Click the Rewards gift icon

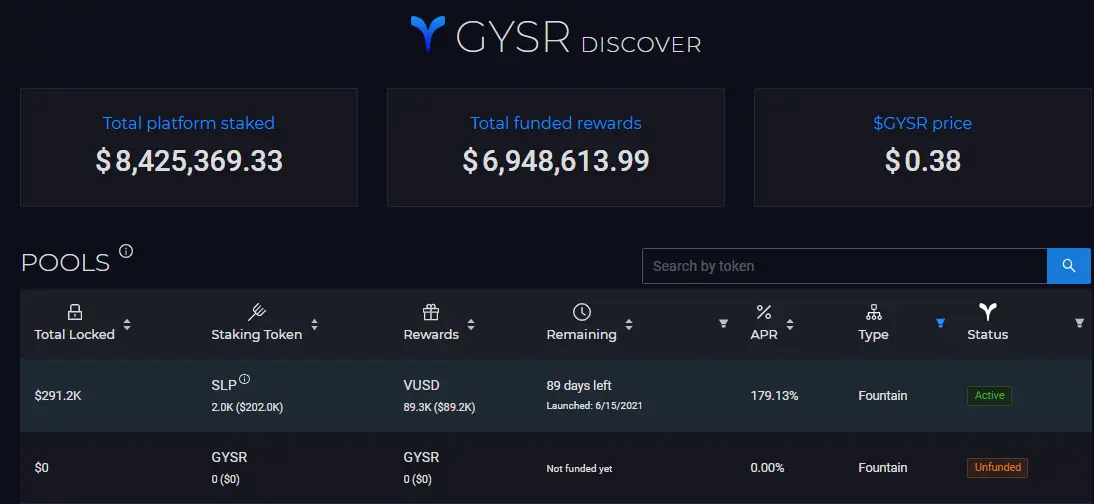tap(431, 312)
